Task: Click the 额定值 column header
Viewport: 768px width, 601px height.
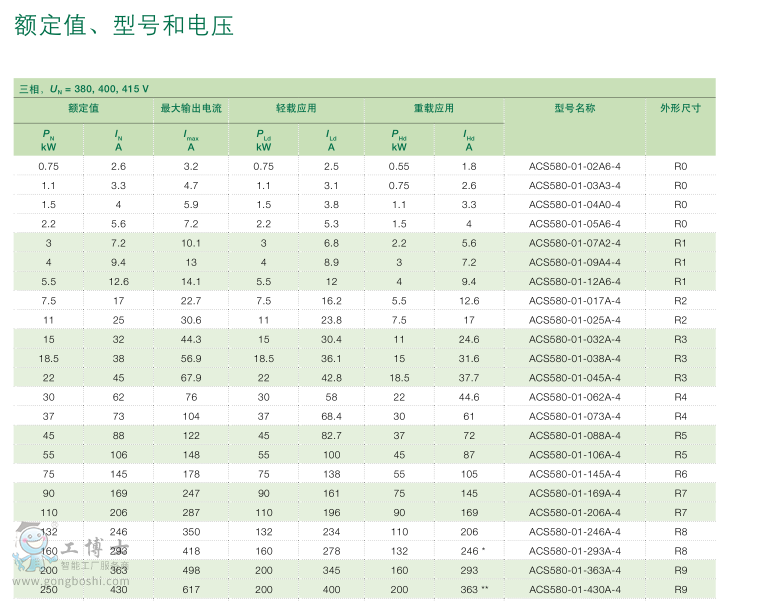Action: coord(84,108)
